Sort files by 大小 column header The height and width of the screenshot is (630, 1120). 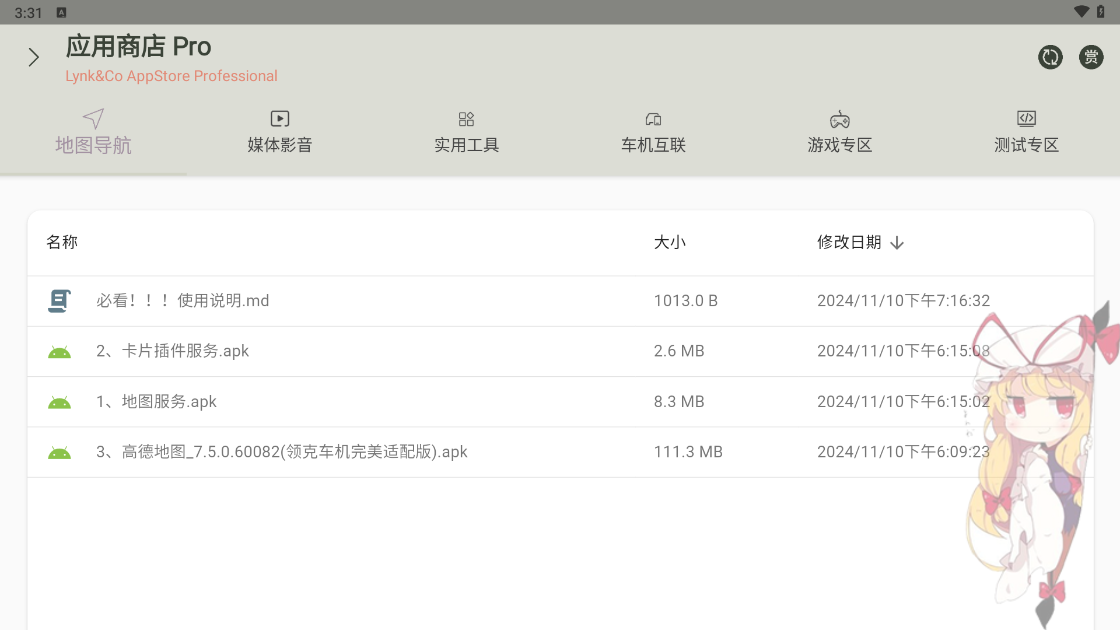[x=670, y=242]
